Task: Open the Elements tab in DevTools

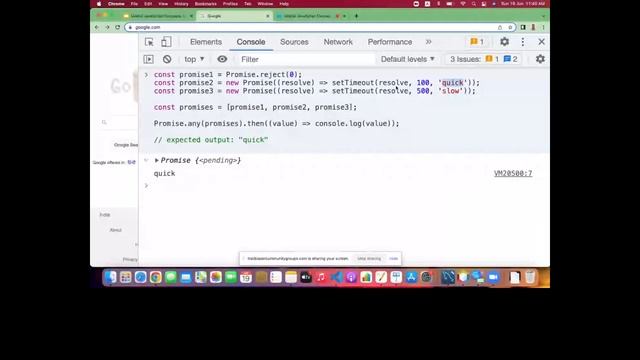Action: [206, 42]
